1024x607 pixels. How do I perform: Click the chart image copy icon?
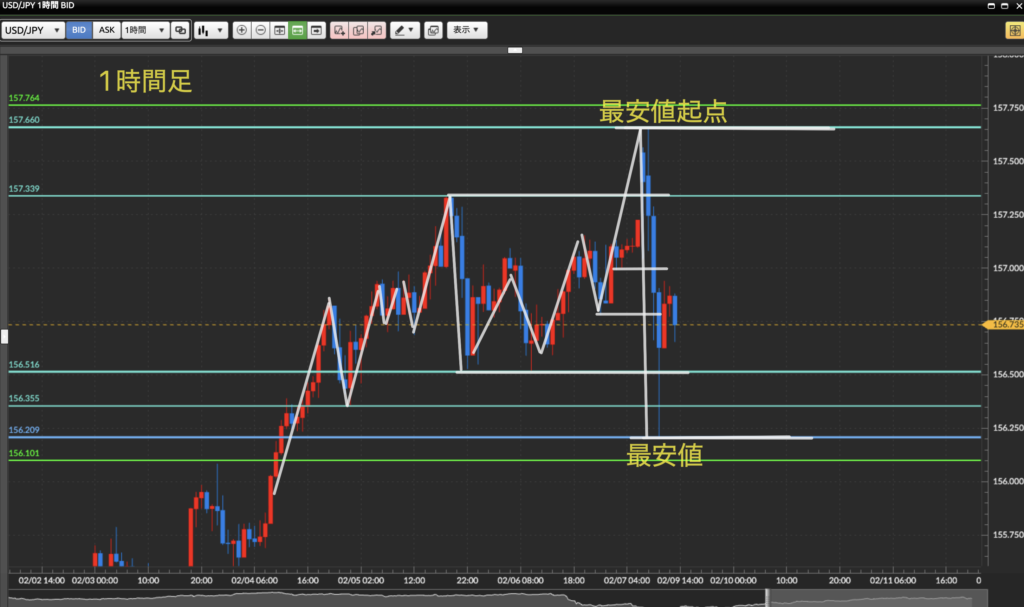(432, 31)
